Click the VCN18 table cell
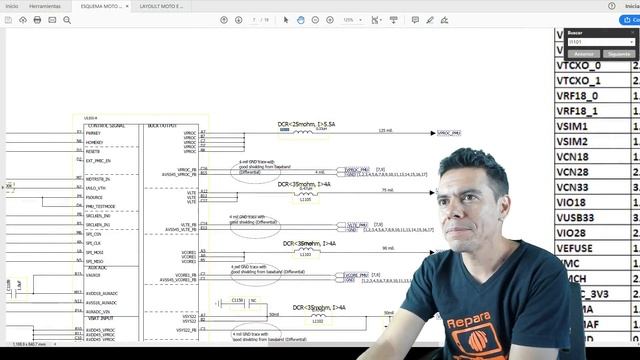 pos(593,157)
